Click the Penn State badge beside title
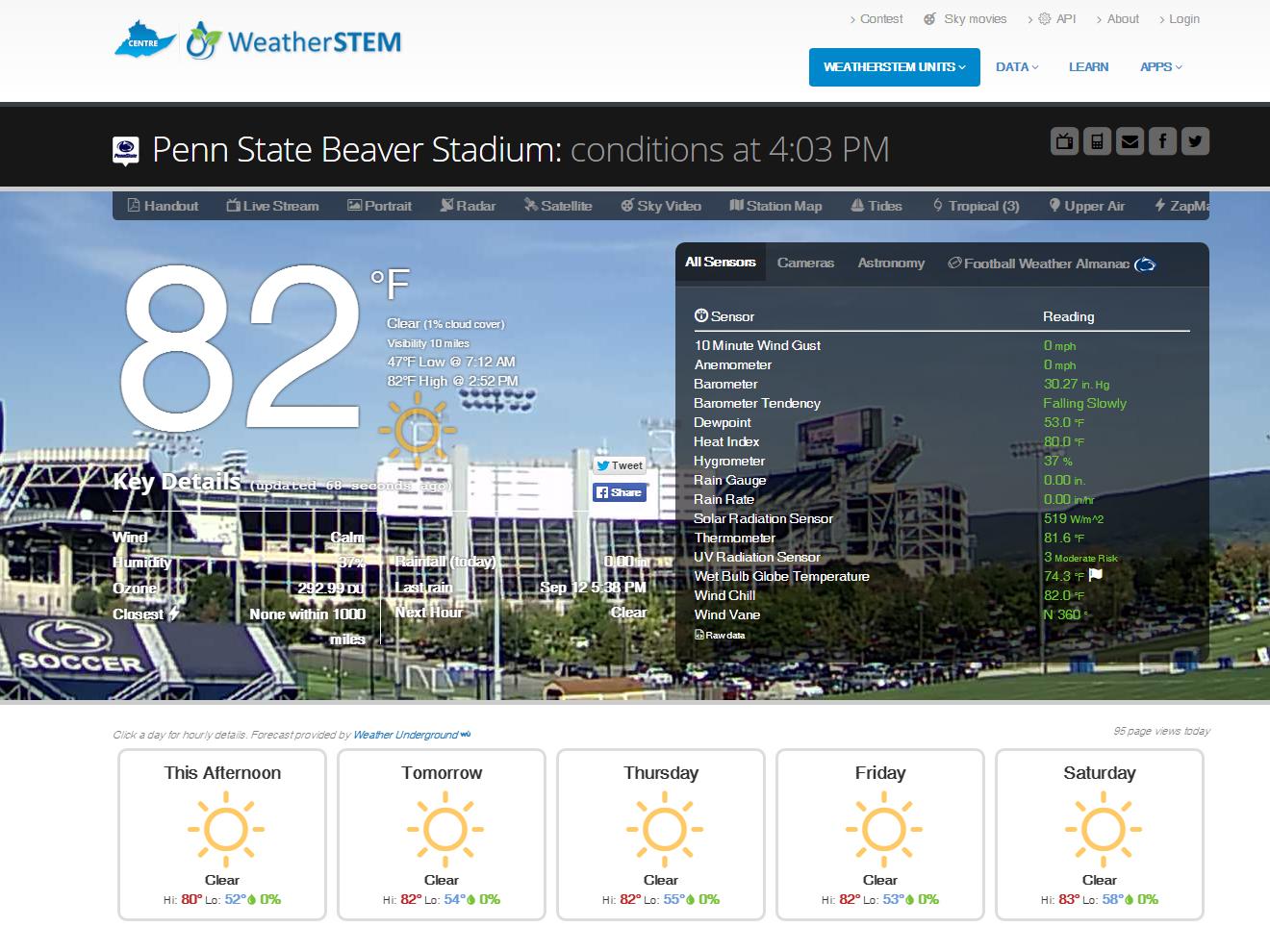Screen dimensions: 1270x952 coord(126,151)
